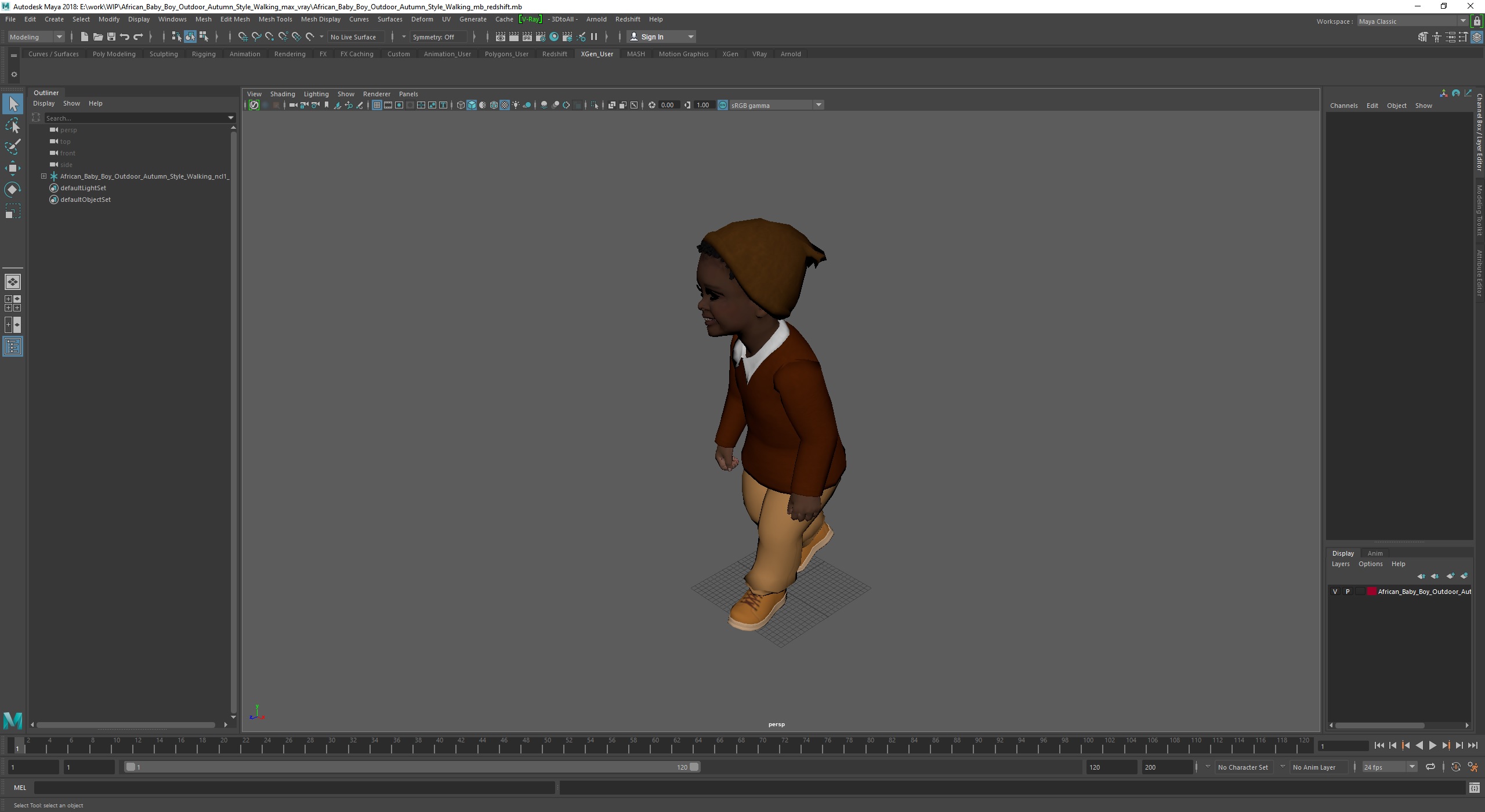Expand African_Baby_Boy node in Outliner
1485x812 pixels.
[x=44, y=176]
